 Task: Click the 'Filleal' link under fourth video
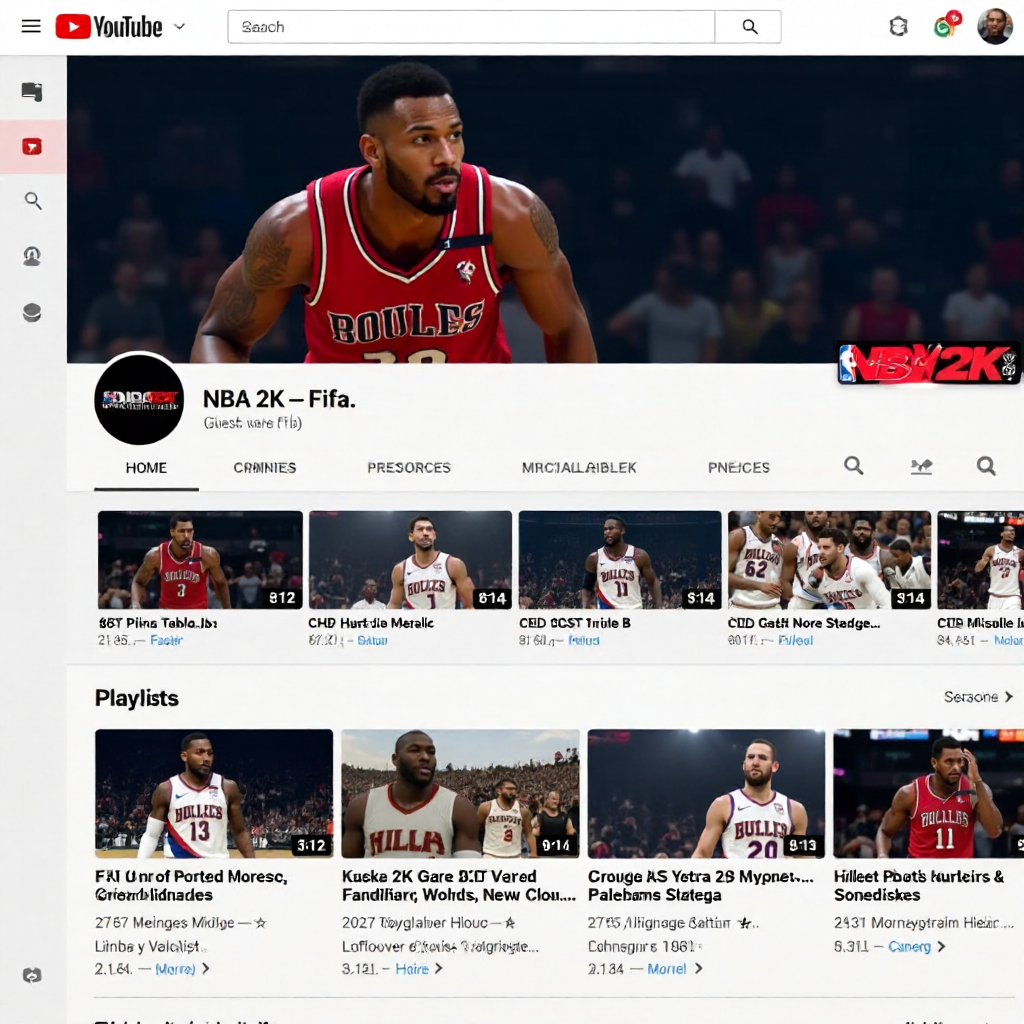[x=795, y=641]
